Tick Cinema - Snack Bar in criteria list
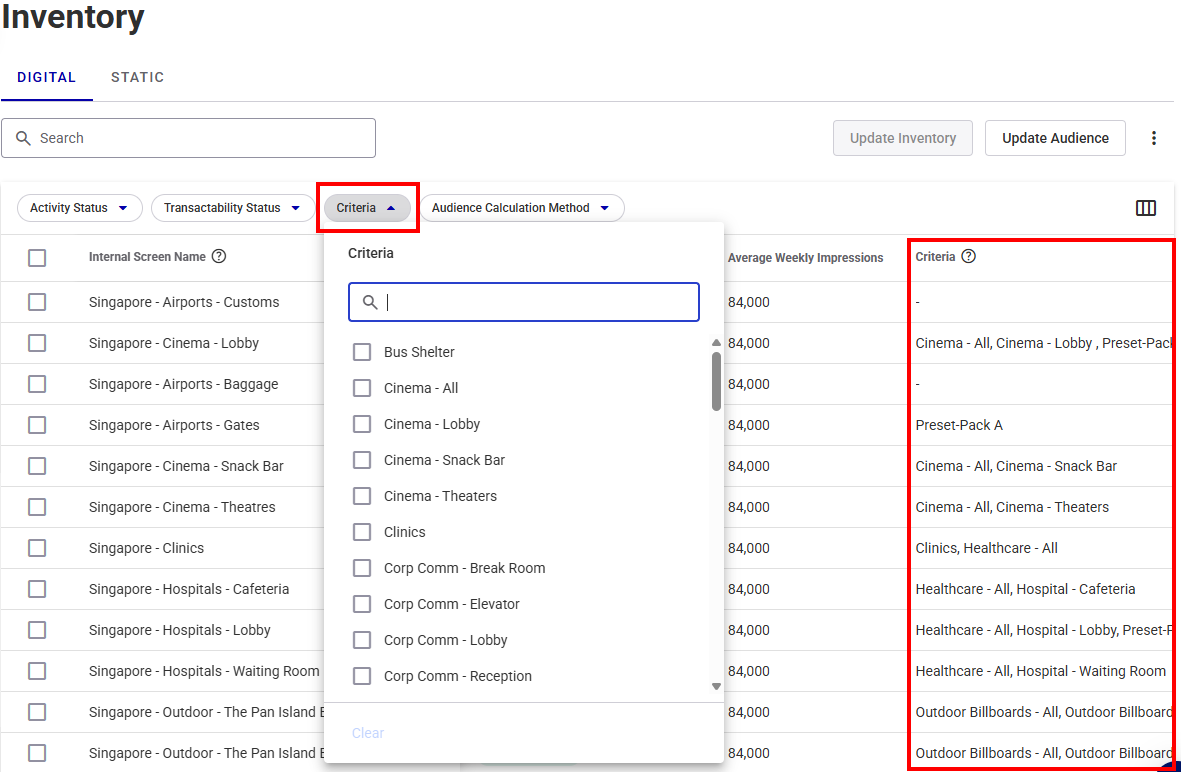 click(x=362, y=460)
